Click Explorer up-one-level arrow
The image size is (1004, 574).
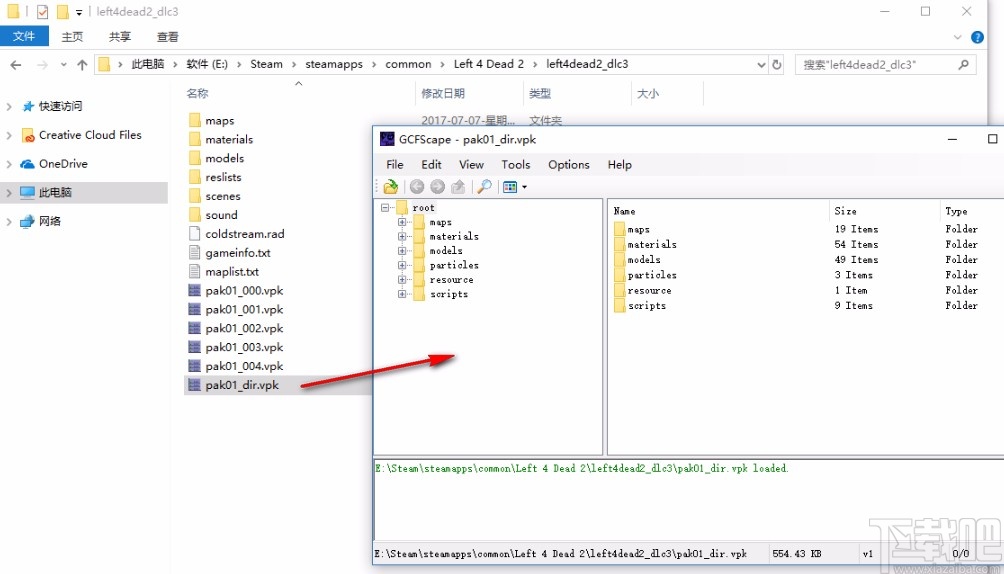pyautogui.click(x=82, y=65)
